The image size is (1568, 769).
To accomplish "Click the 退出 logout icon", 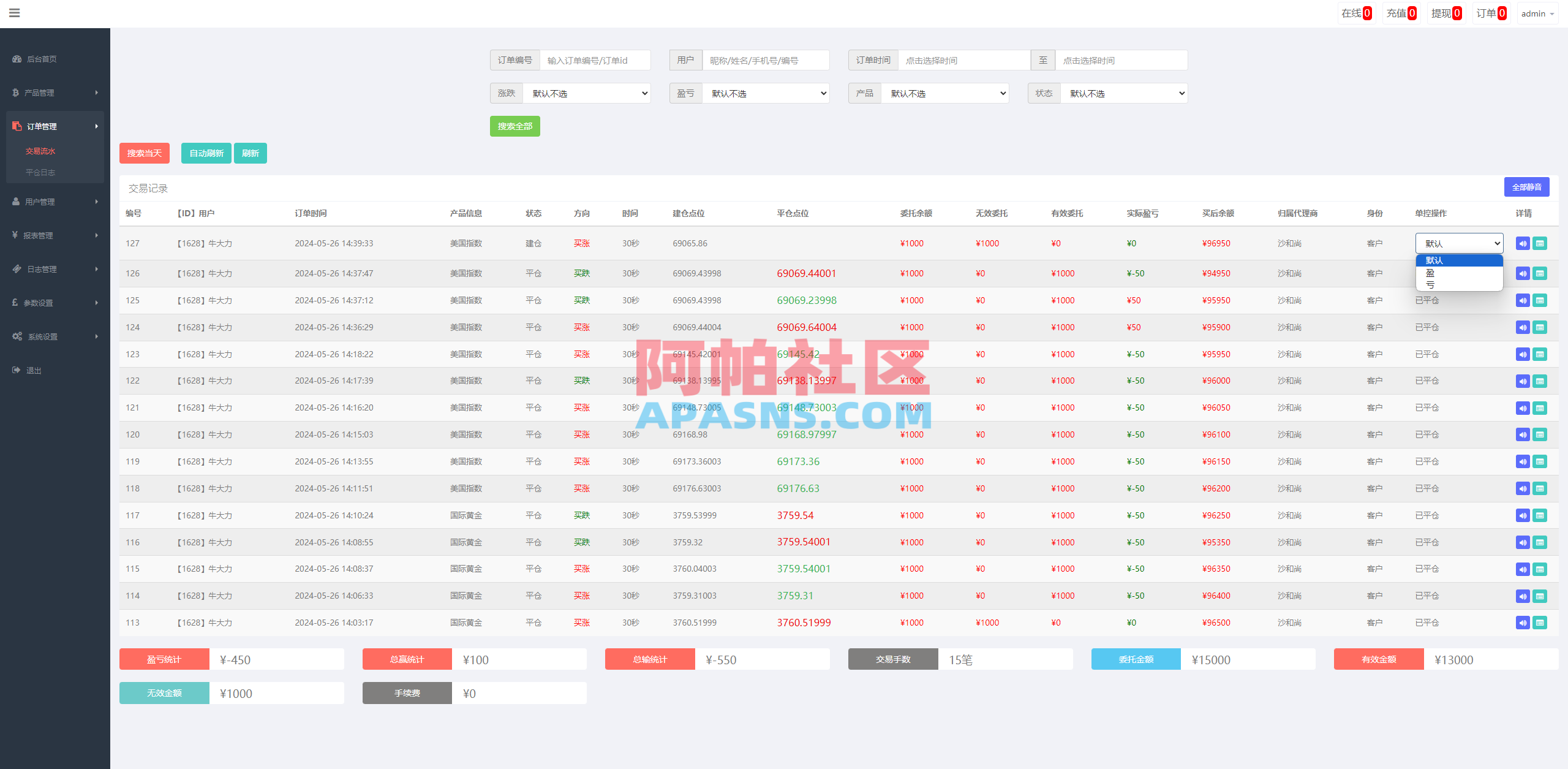I will 17,369.
